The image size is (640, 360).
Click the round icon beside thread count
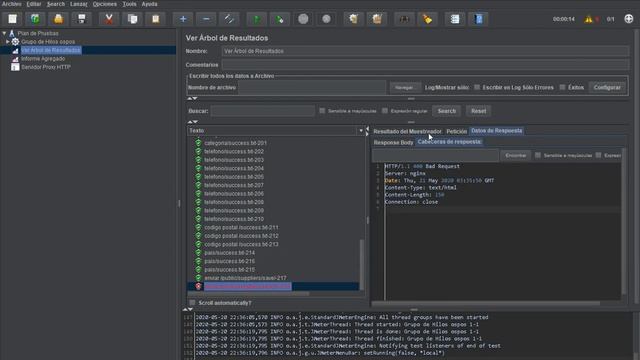pyautogui.click(x=629, y=19)
